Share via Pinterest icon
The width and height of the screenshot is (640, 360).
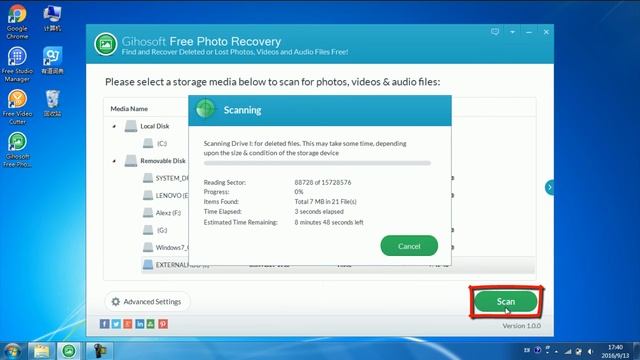tap(163, 324)
